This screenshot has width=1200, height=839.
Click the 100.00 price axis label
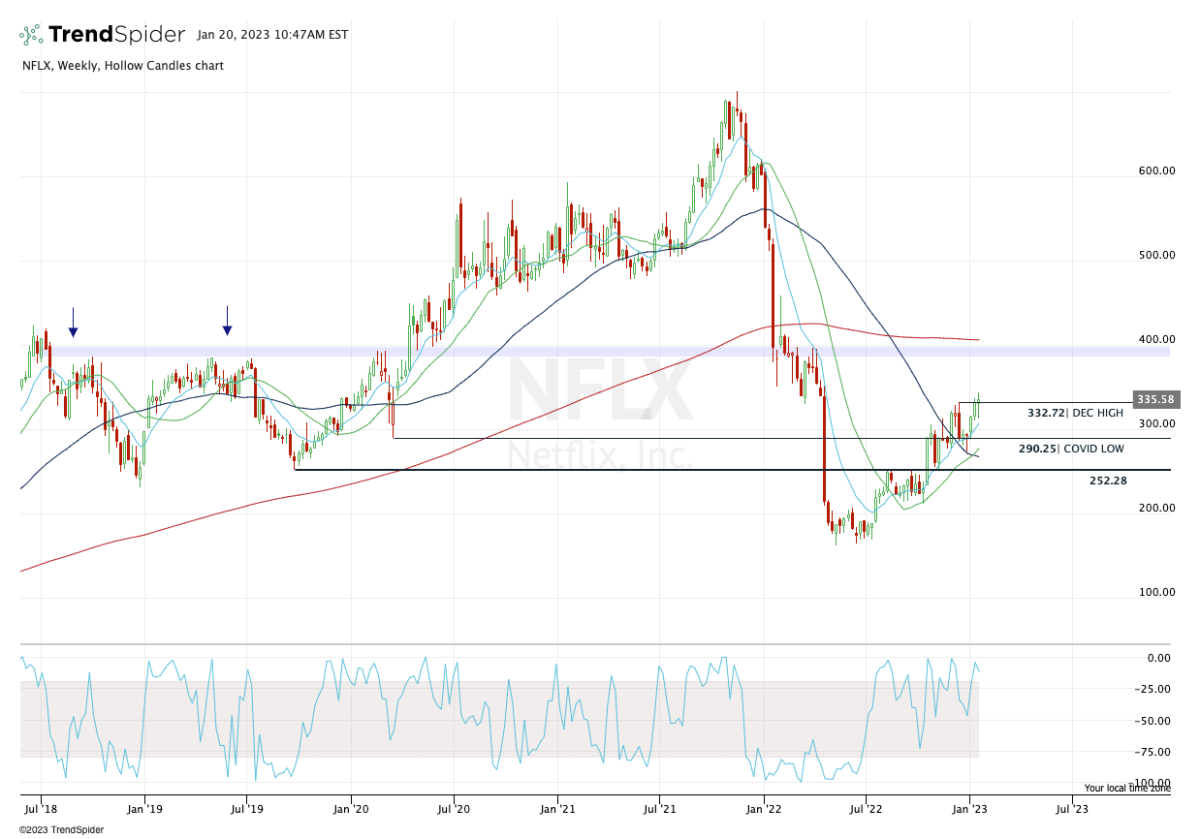click(1157, 592)
